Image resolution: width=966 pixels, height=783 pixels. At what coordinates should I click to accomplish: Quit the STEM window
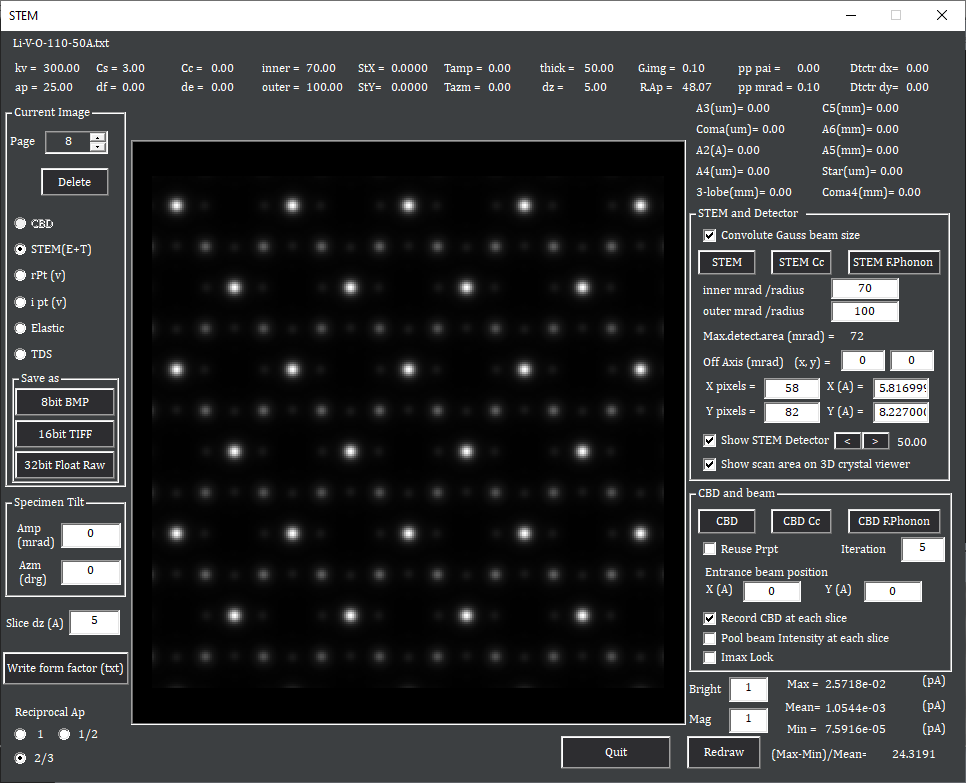(615, 752)
